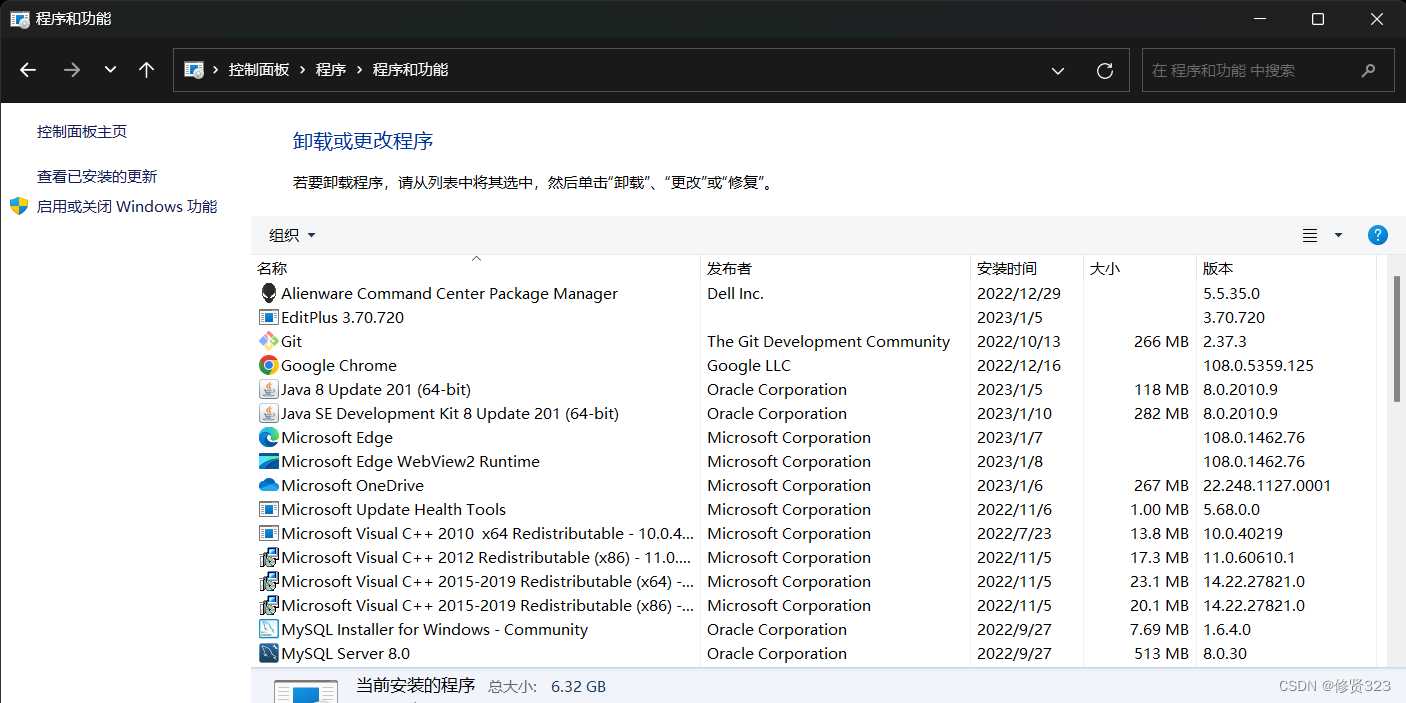Click the Google Chrome icon in the list
The image size is (1406, 703).
point(268,365)
